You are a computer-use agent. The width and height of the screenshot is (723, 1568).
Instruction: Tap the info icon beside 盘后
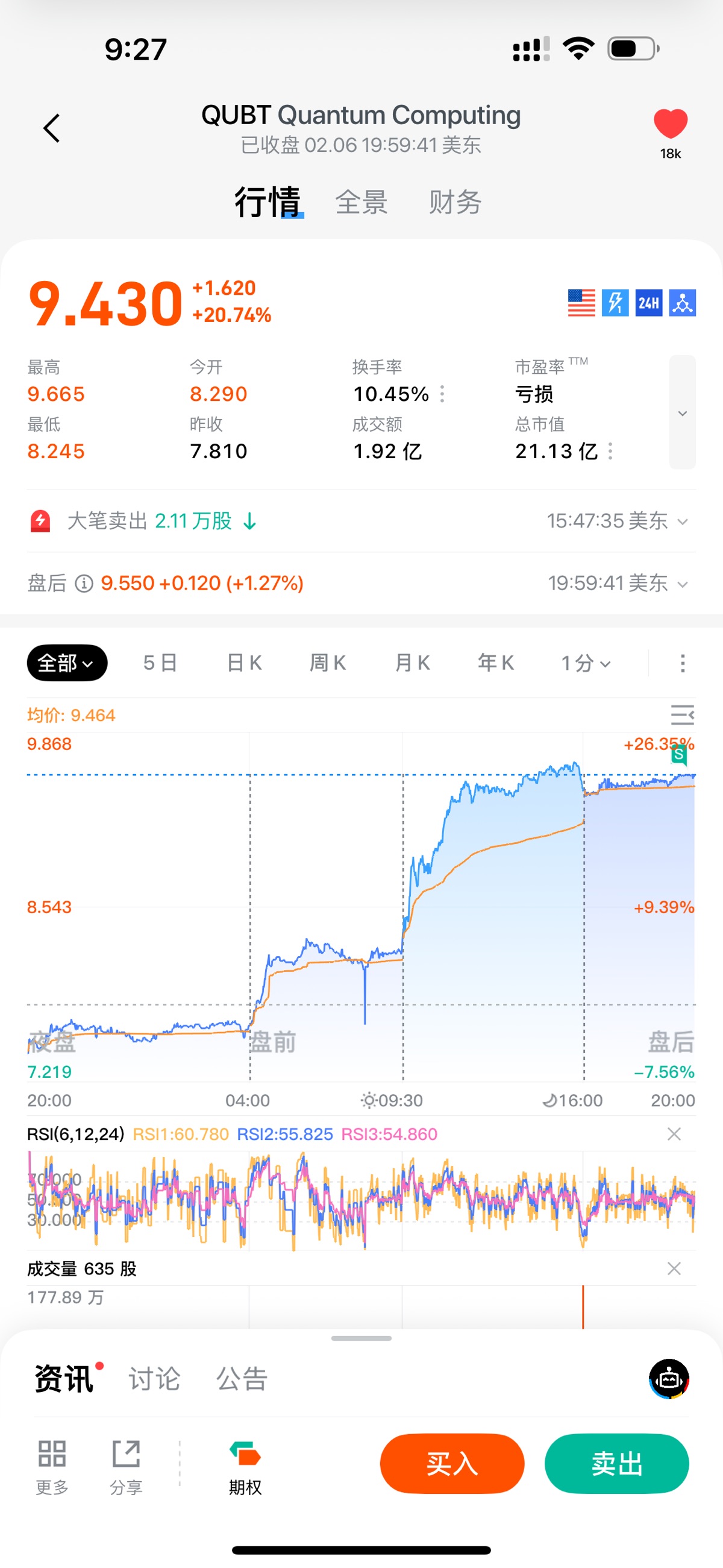pos(84,584)
